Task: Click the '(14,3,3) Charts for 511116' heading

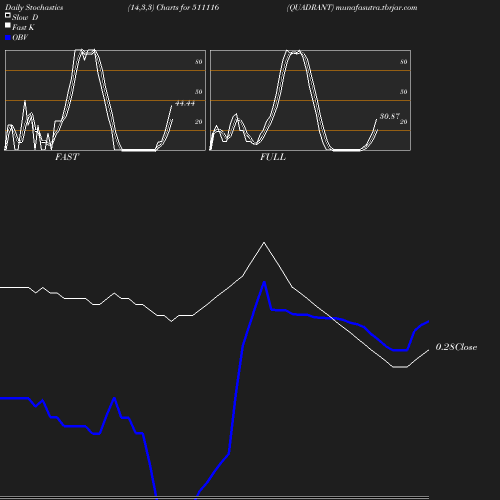Action: tap(173, 8)
